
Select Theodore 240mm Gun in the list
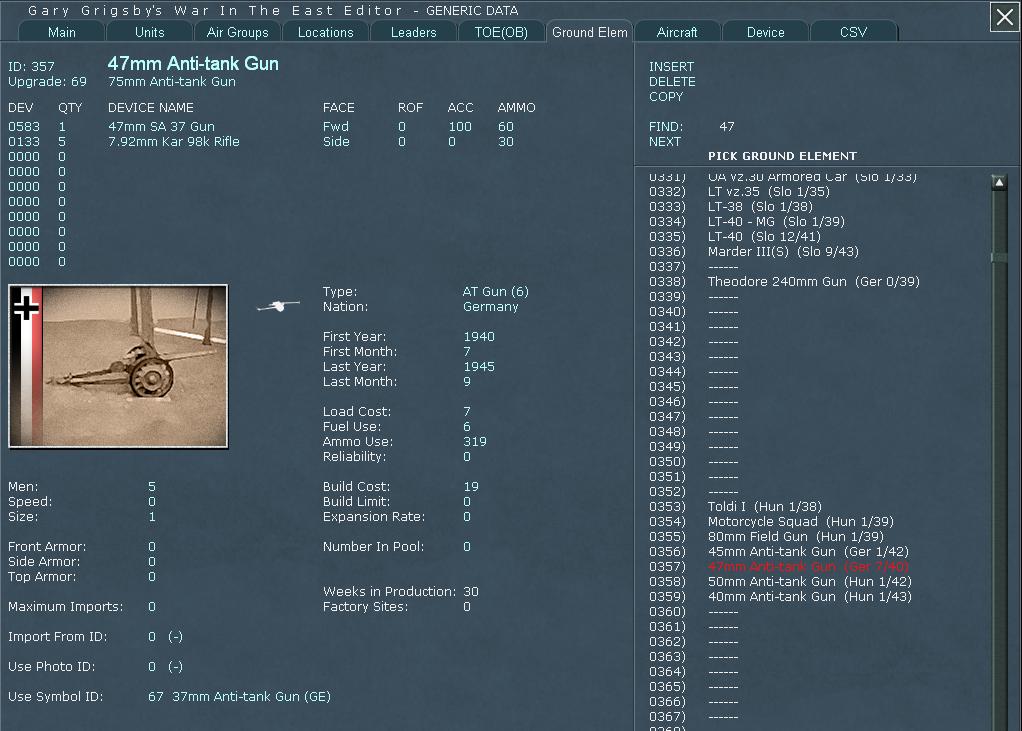(x=813, y=281)
